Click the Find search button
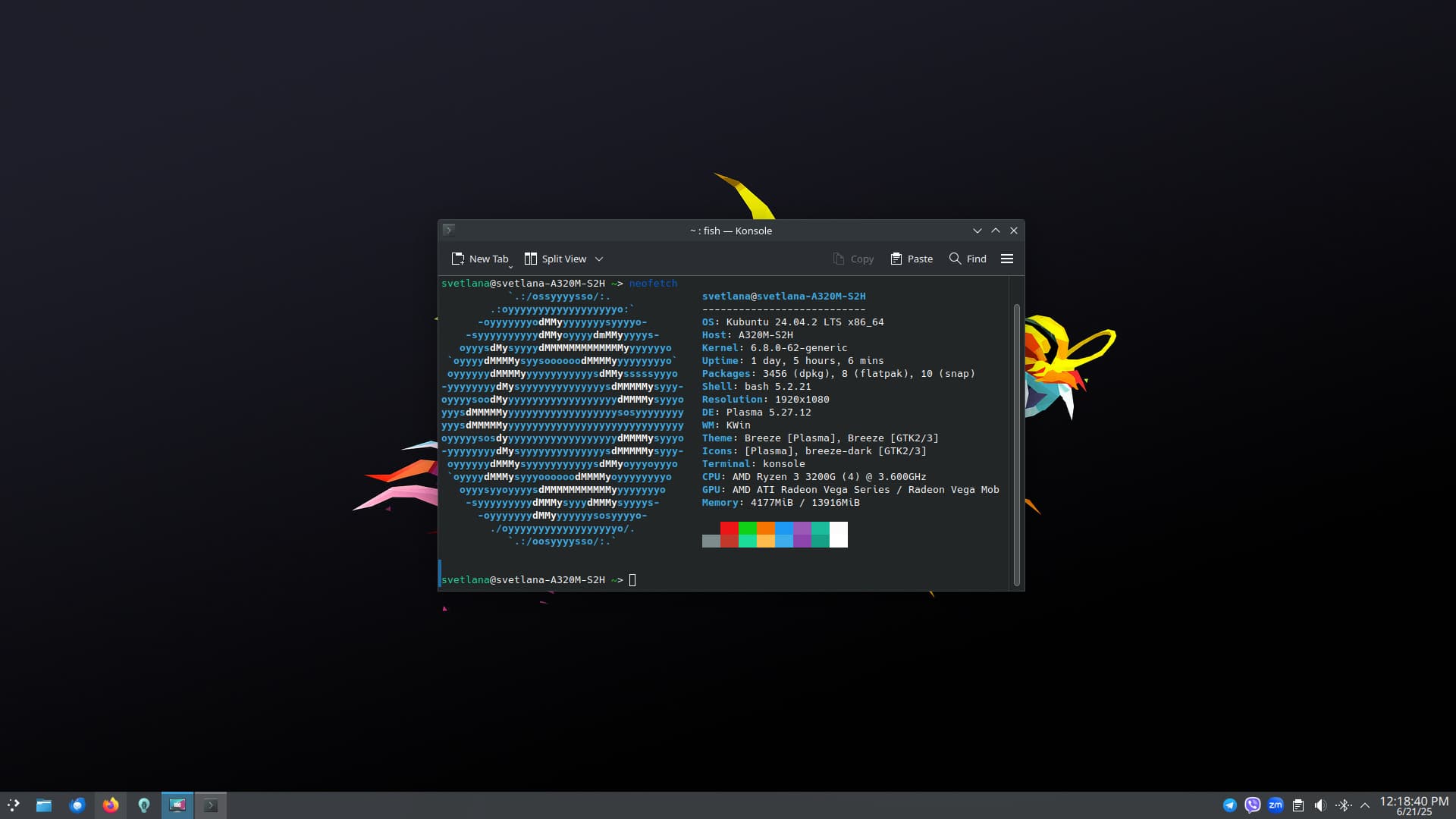This screenshot has height=819, width=1456. pos(968,259)
